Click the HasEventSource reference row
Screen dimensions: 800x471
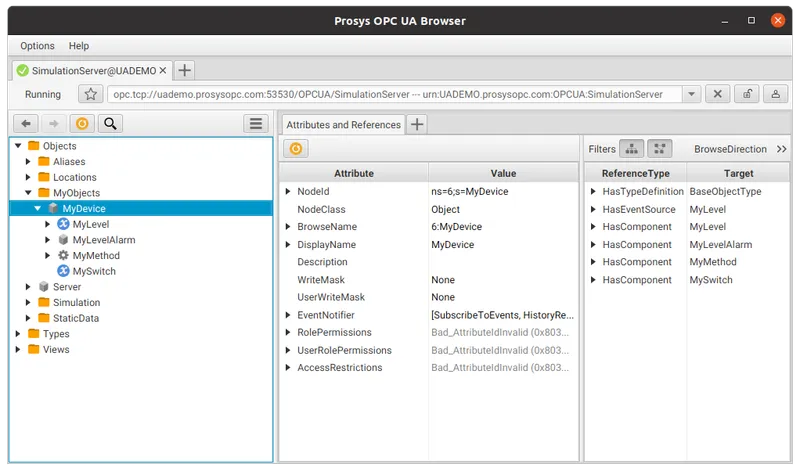click(x=687, y=209)
